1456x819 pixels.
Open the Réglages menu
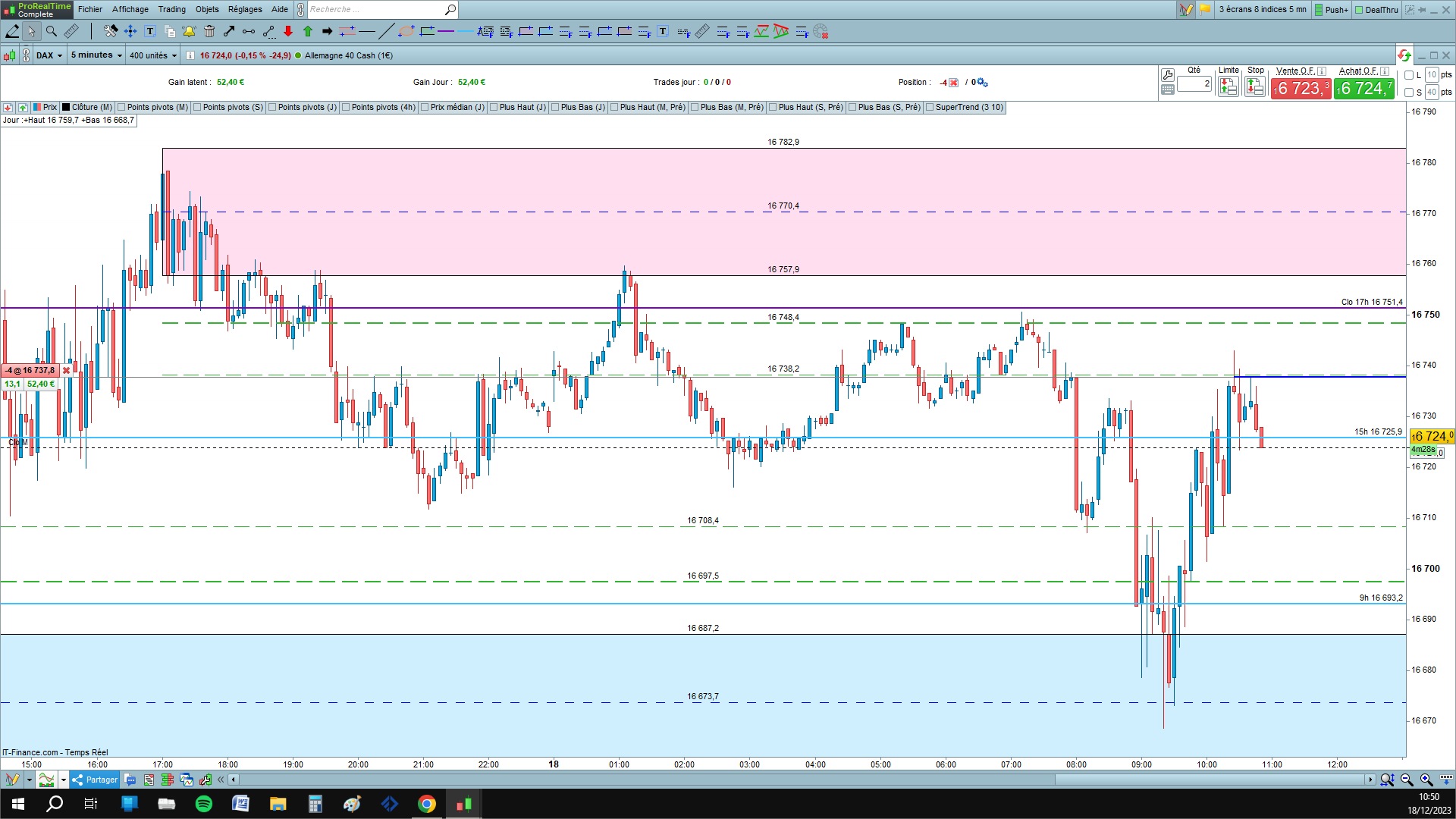coord(245,9)
